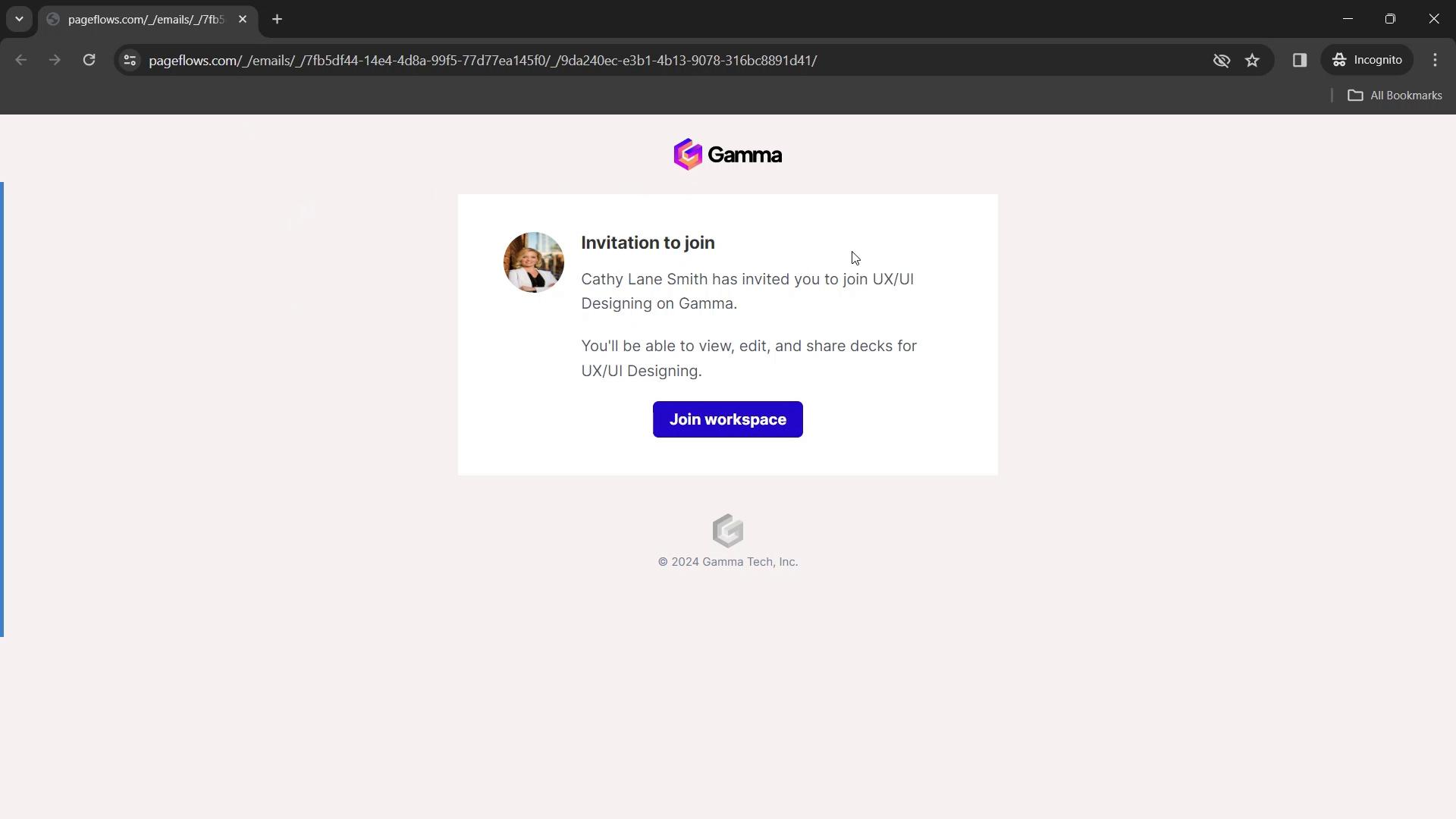The height and width of the screenshot is (819, 1456).
Task: Click the active browser tab label
Action: tap(148, 19)
